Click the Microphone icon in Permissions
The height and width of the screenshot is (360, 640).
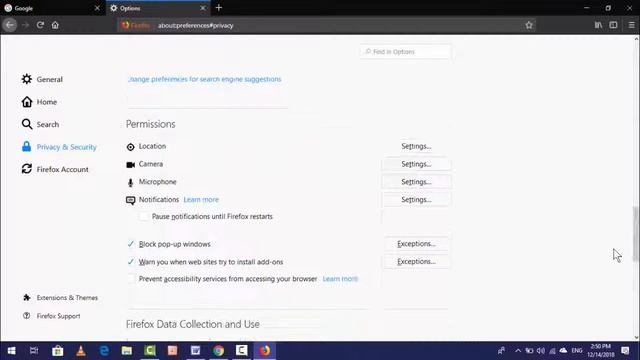130,182
